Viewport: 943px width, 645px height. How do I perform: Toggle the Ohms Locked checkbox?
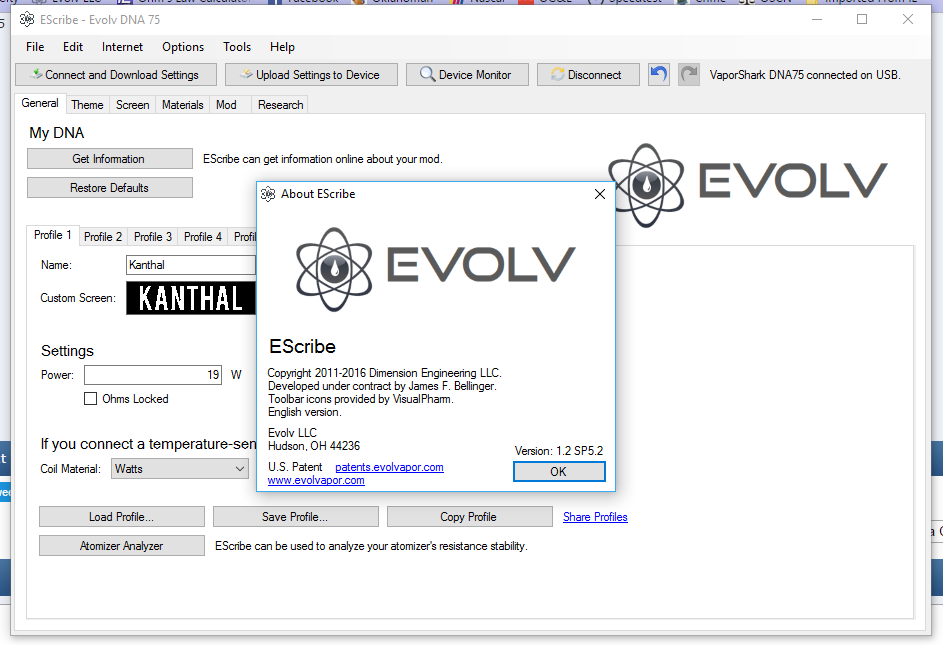[x=91, y=399]
